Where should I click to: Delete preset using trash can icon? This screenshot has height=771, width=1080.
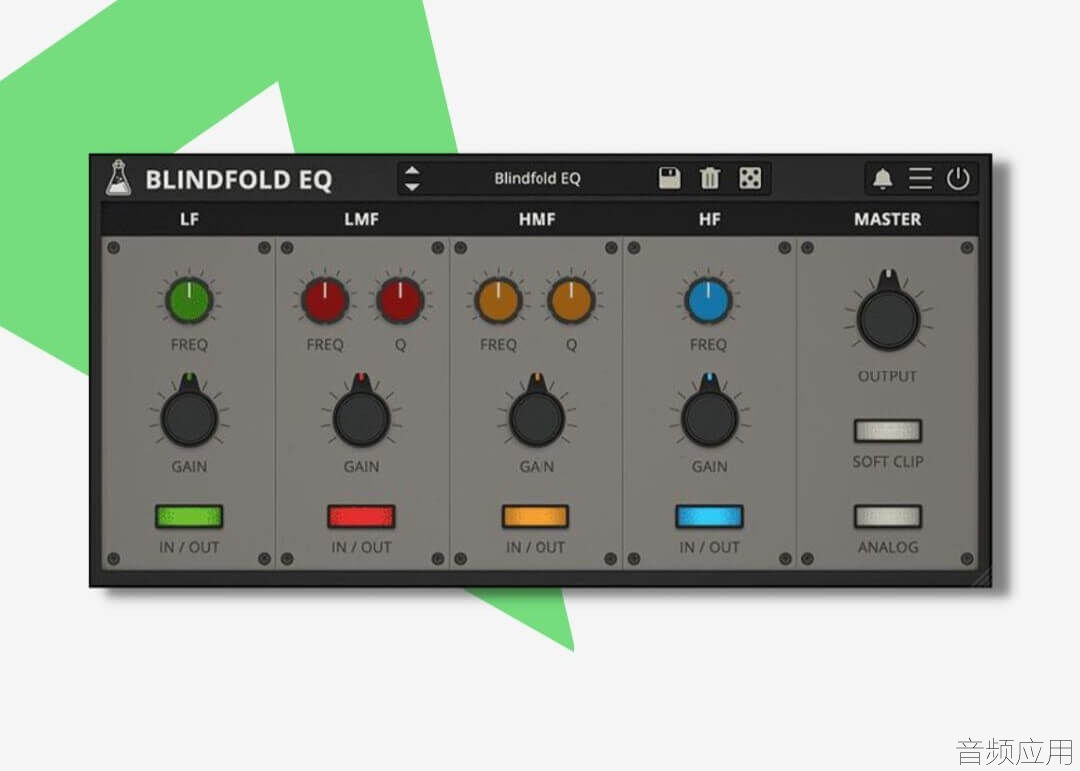[x=709, y=178]
